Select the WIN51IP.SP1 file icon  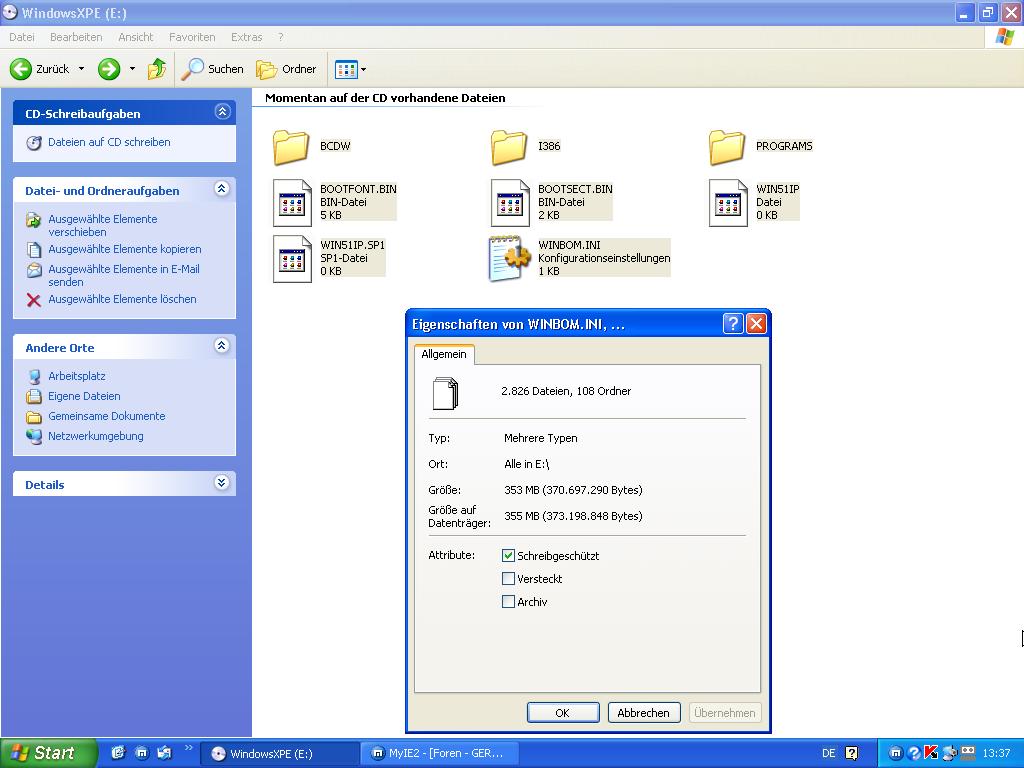pos(292,259)
